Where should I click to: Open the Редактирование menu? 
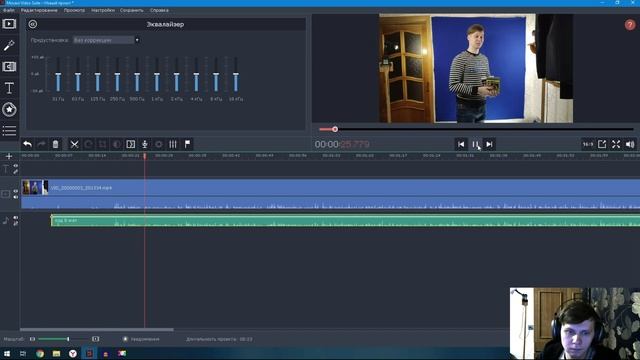39,10
